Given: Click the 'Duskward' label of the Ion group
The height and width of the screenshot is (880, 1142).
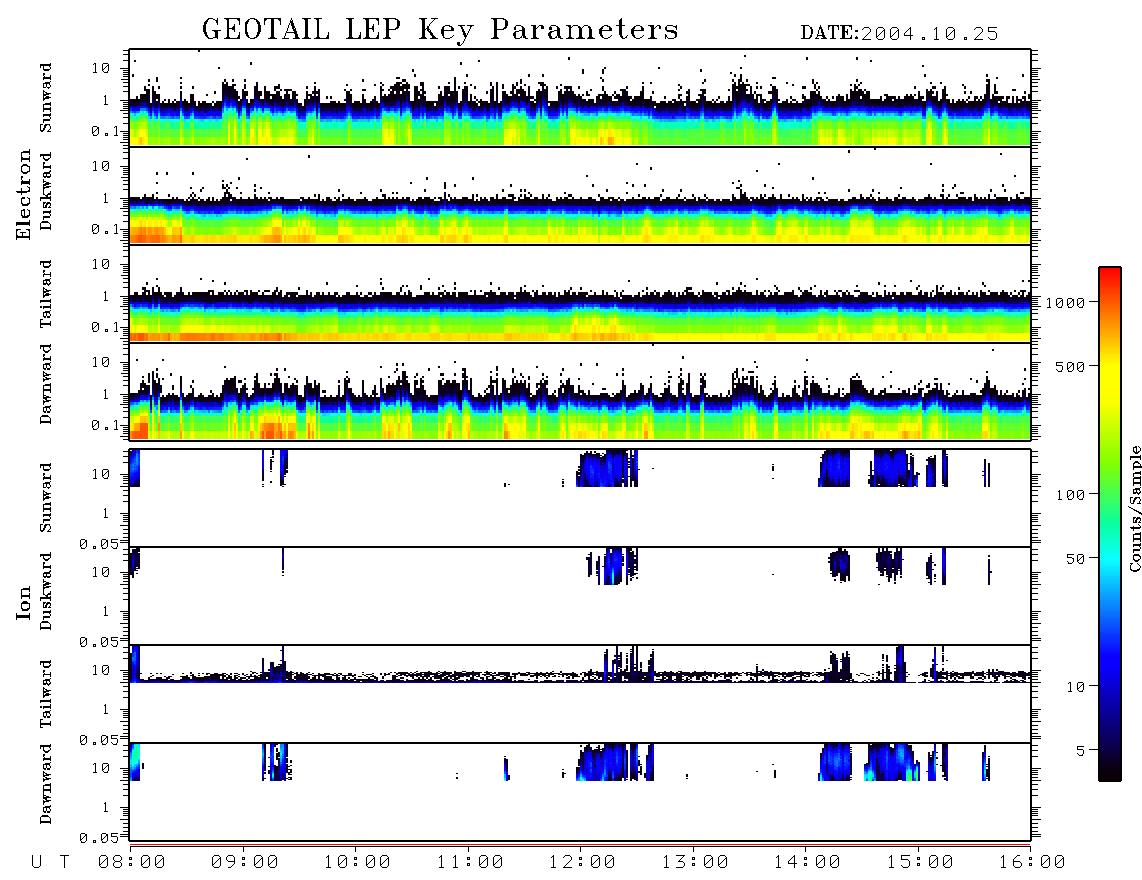Looking at the screenshot, I should pos(46,591).
